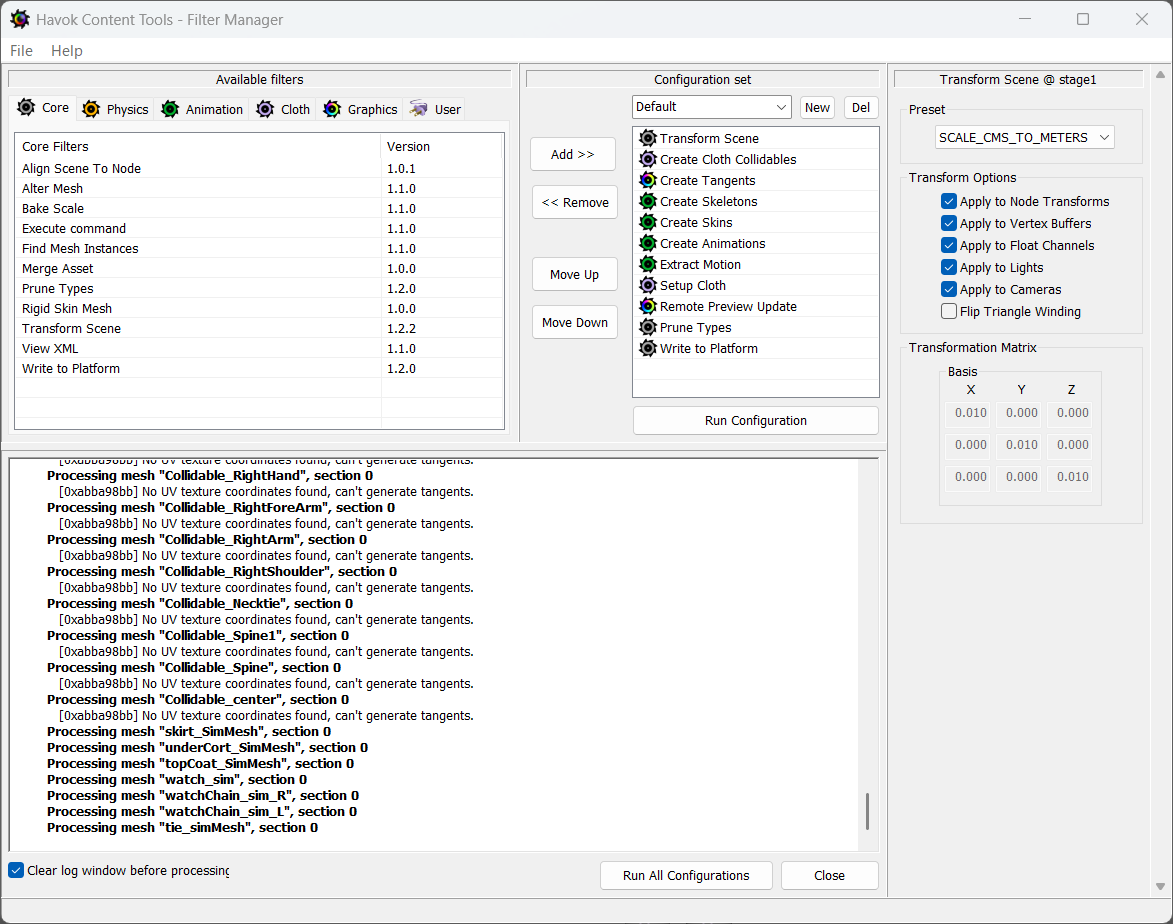
Task: Click the Core Filters column header
Action: pos(198,147)
